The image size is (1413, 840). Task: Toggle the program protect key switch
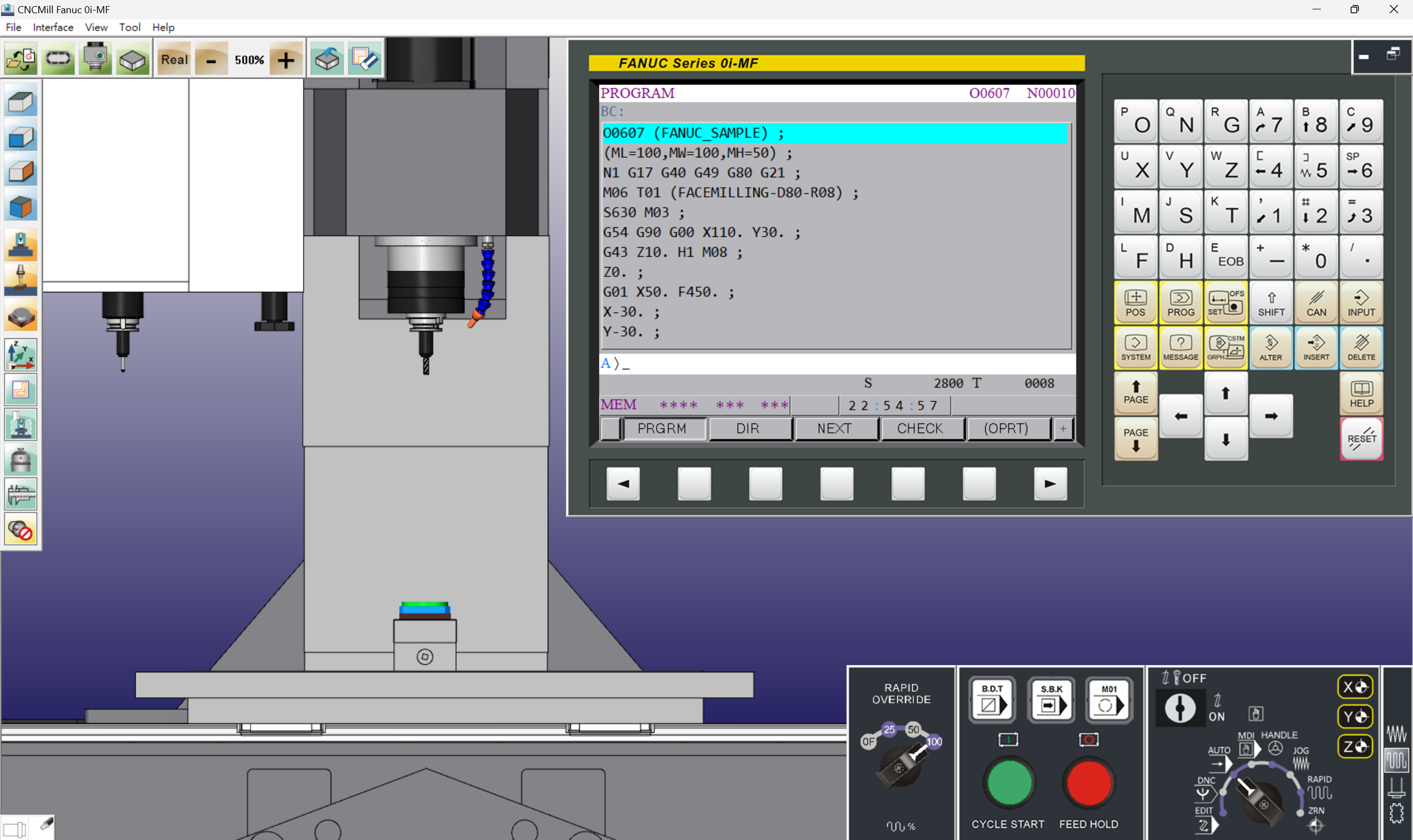coord(1179,708)
